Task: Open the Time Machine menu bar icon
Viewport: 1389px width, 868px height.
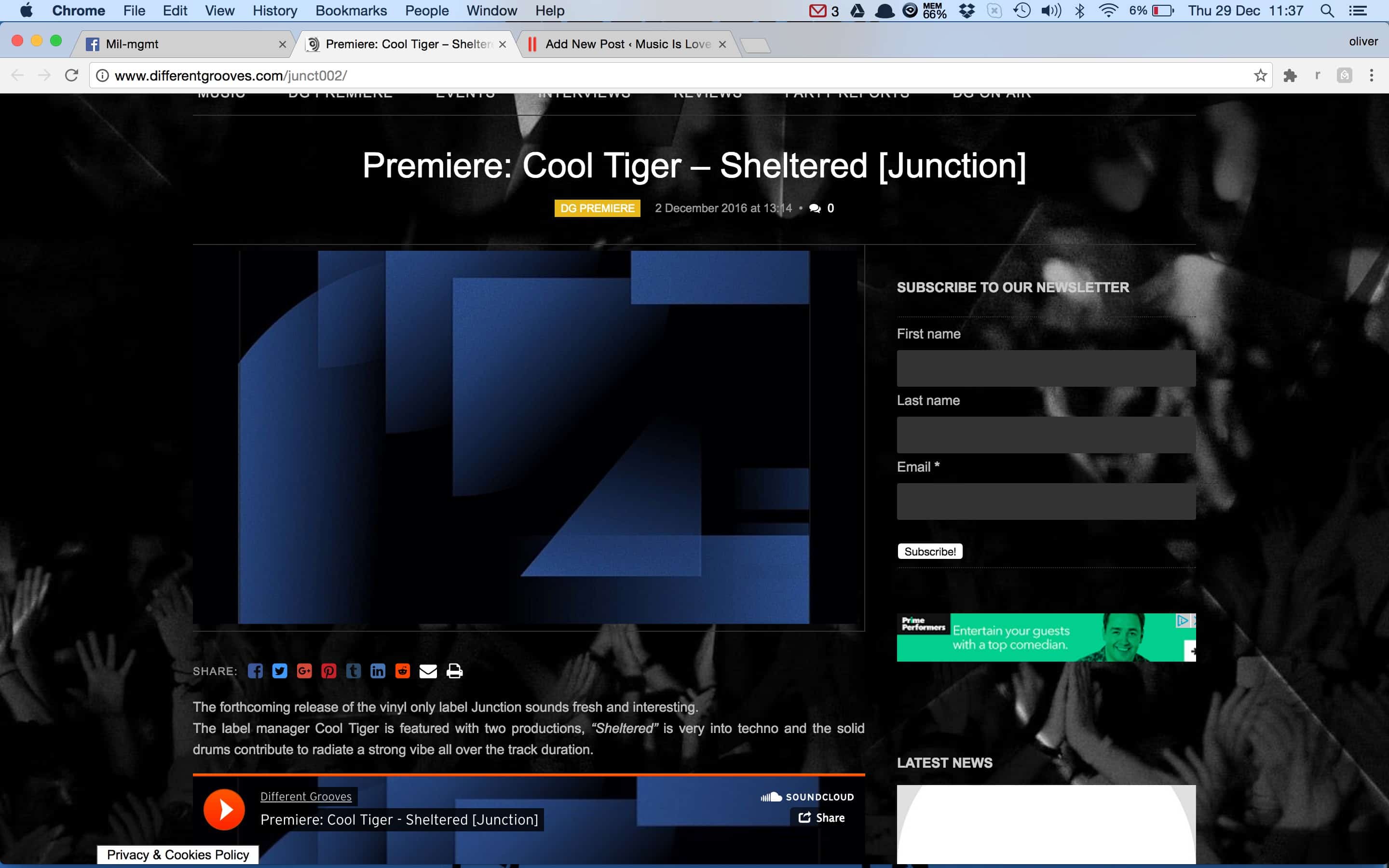Action: point(1022,11)
